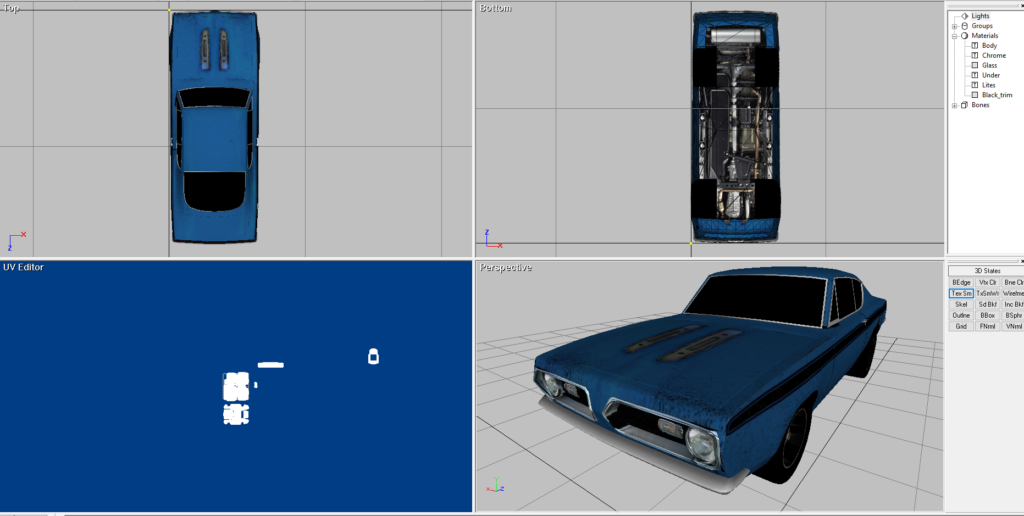This screenshot has height=516, width=1024.
Task: Click the Chrome material texture icon
Action: pyautogui.click(x=974, y=56)
